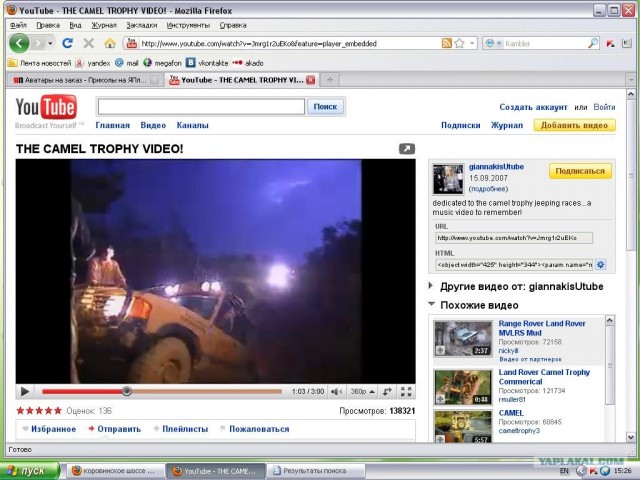The height and width of the screenshot is (480, 640).
Task: Add Range Rover video to queue plus icon
Action: (x=440, y=350)
